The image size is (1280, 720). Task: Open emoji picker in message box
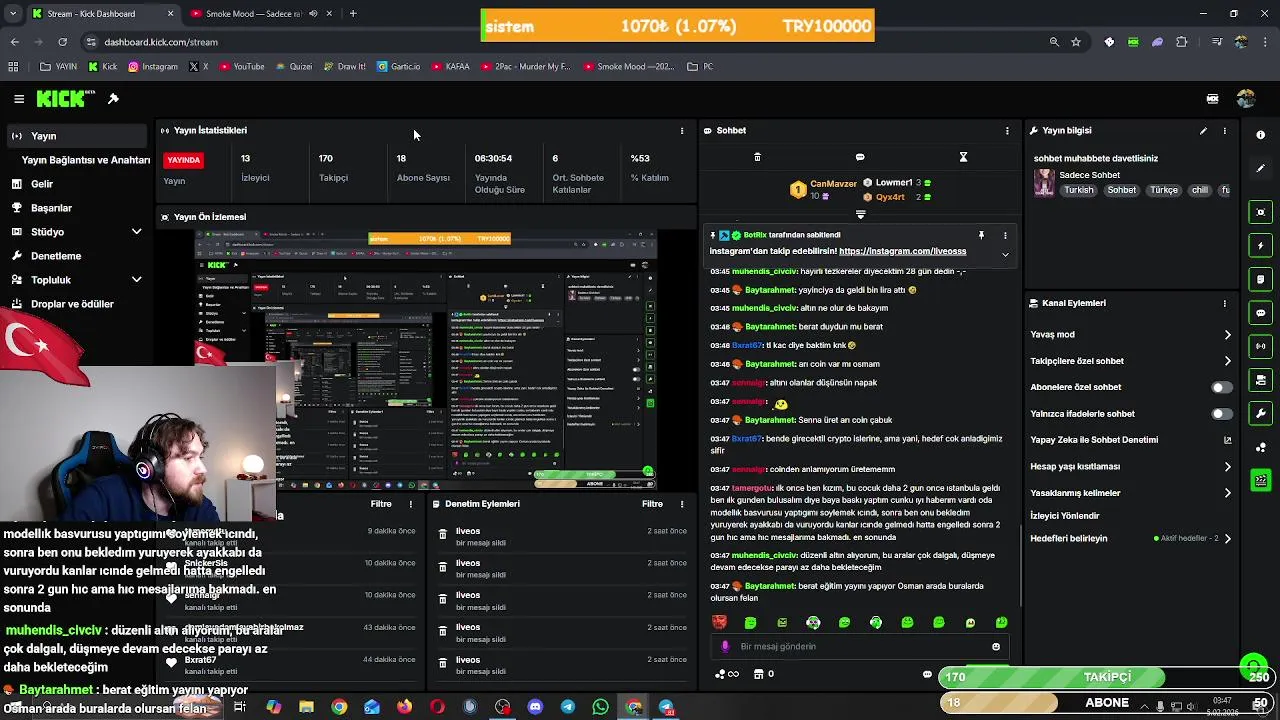996,647
